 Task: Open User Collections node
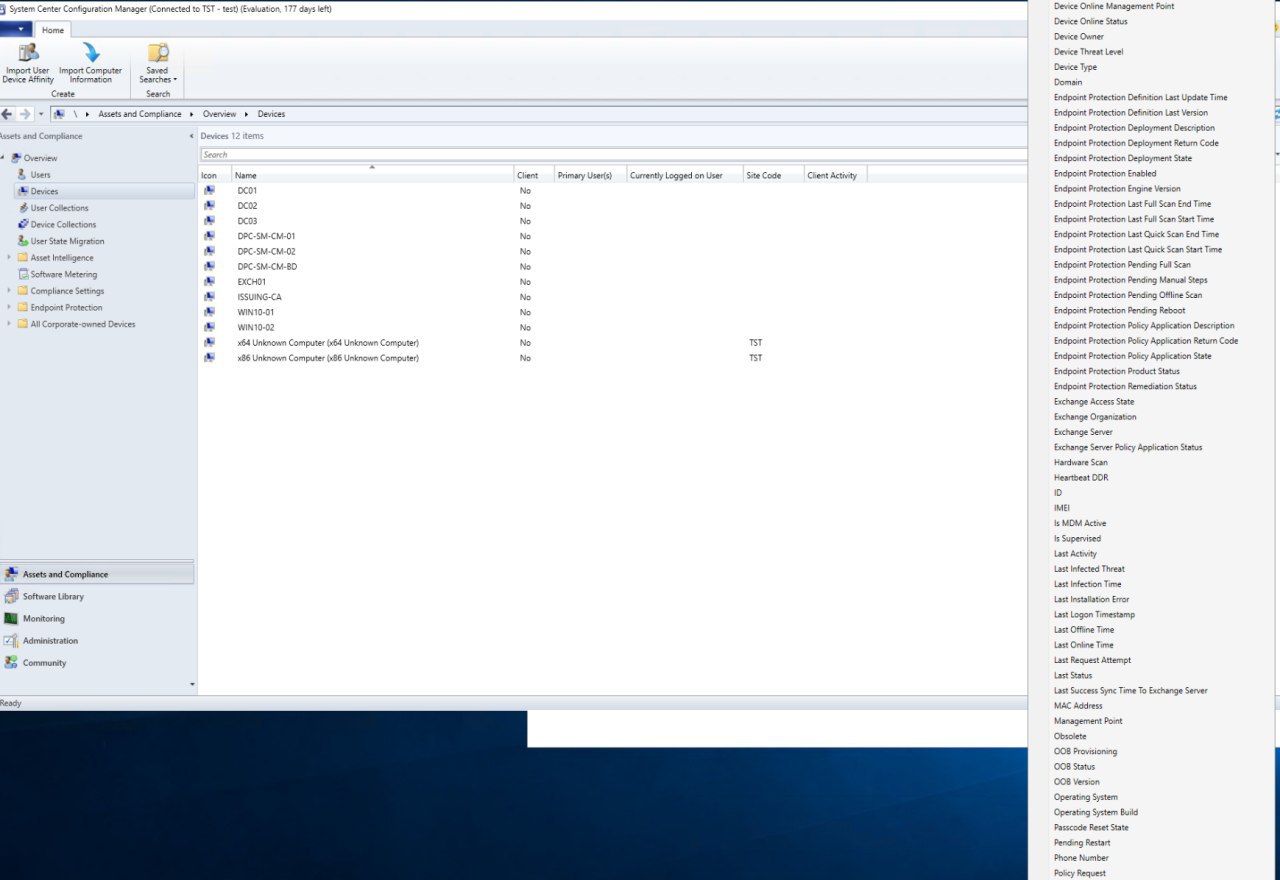tap(59, 208)
